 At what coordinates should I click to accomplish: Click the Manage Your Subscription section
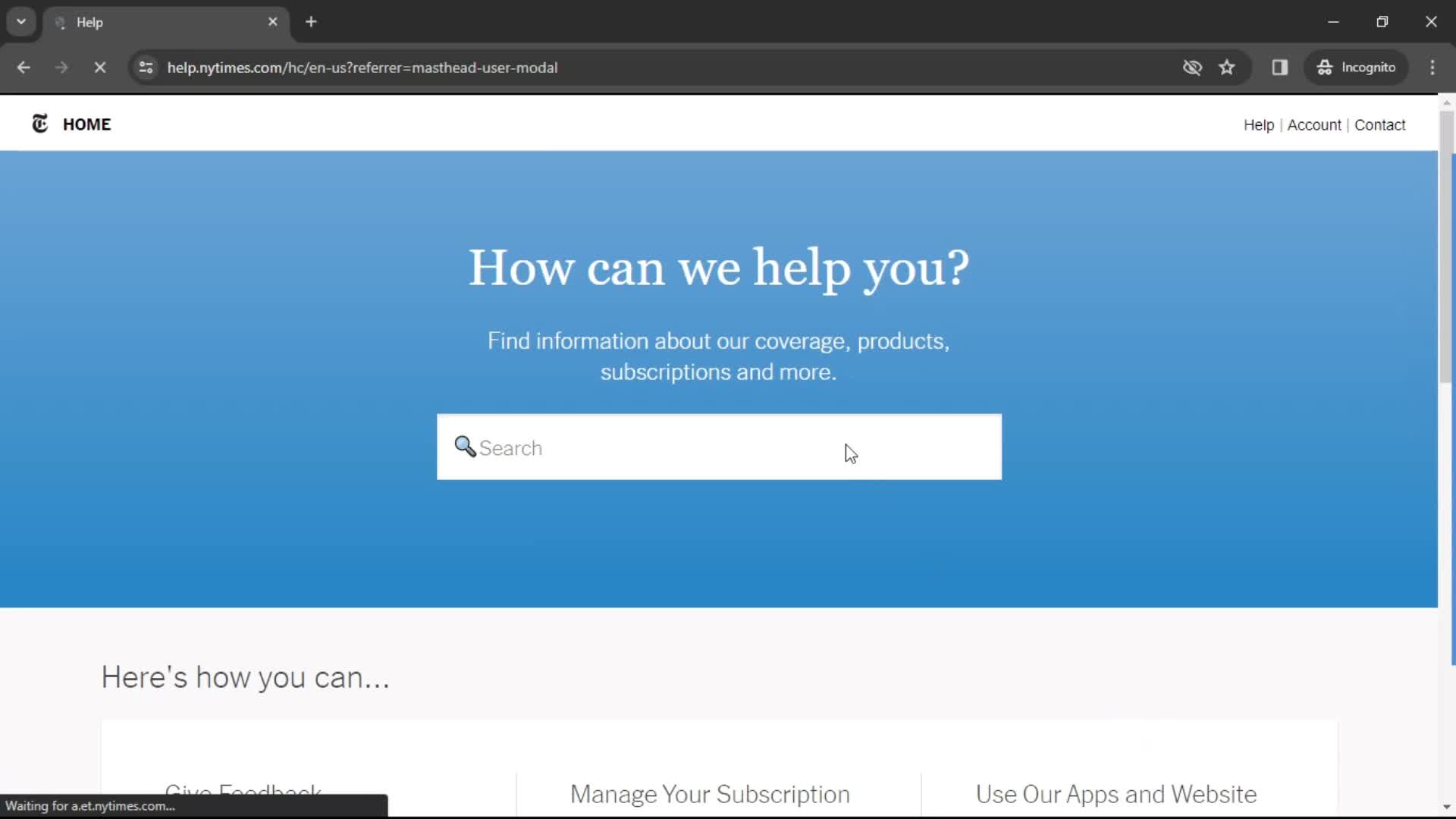coord(710,793)
